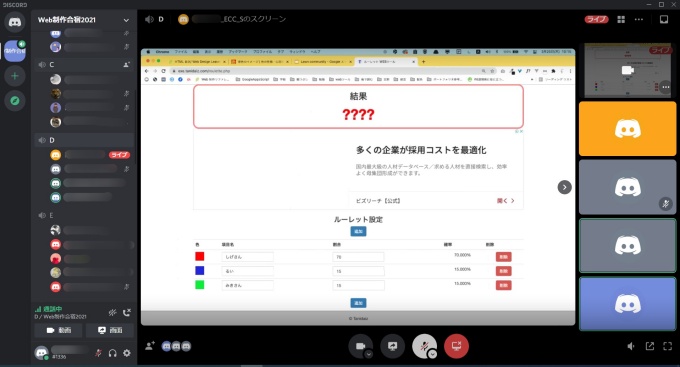The width and height of the screenshot is (680, 367).
Task: Open user settings gear icon
Action: point(127,353)
